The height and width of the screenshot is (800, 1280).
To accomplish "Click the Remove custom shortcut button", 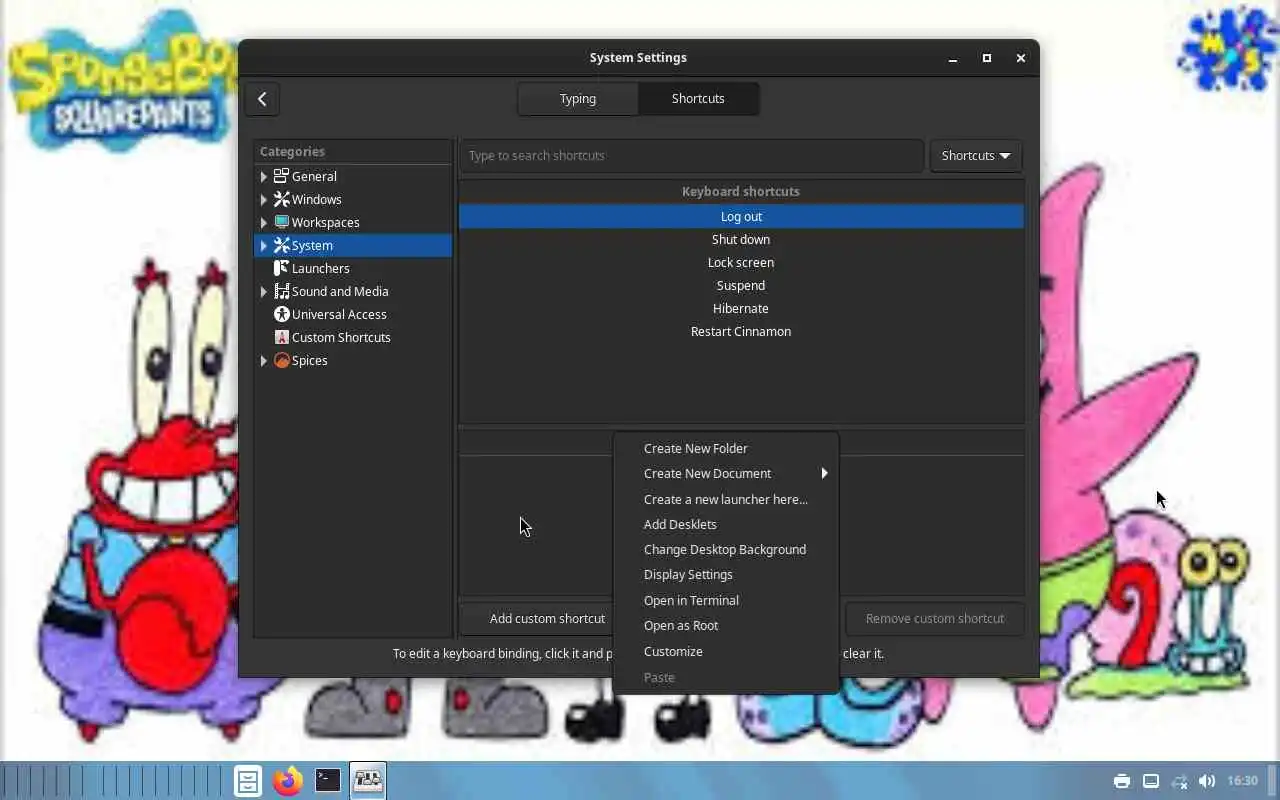I will click(x=934, y=618).
